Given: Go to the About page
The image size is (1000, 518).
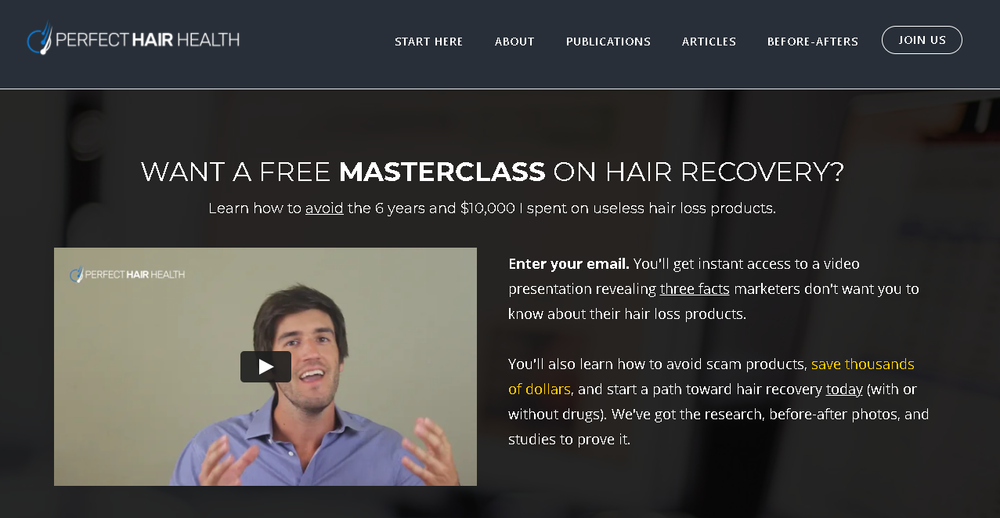Looking at the screenshot, I should pos(514,41).
